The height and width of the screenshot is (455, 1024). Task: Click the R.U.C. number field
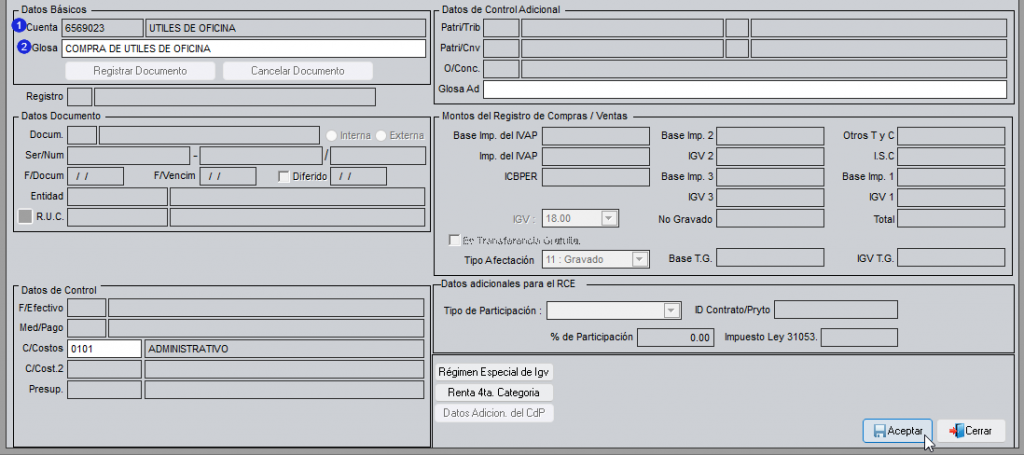[118, 217]
